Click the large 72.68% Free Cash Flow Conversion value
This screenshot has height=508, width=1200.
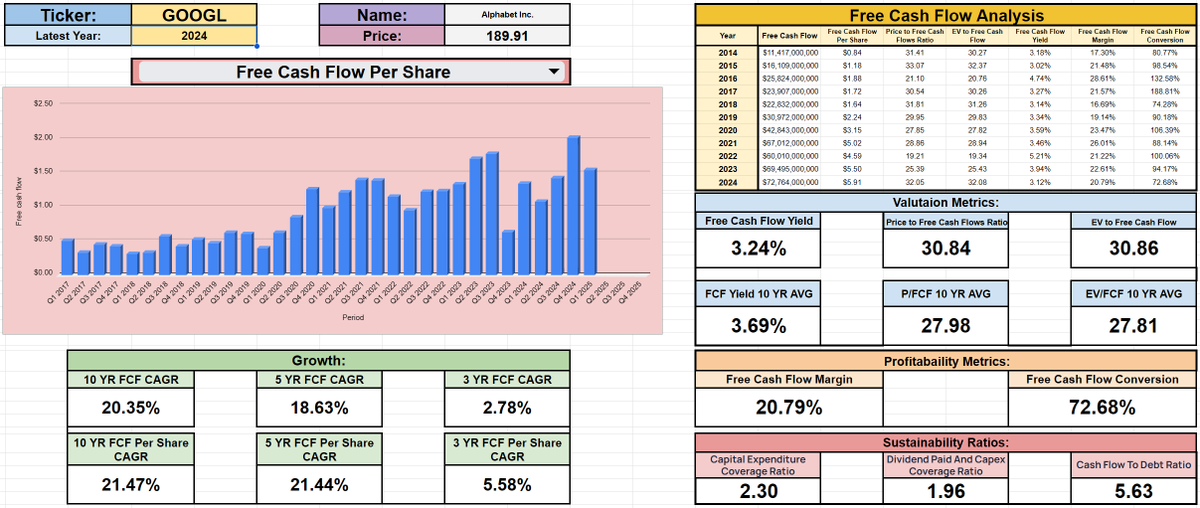tap(1102, 407)
